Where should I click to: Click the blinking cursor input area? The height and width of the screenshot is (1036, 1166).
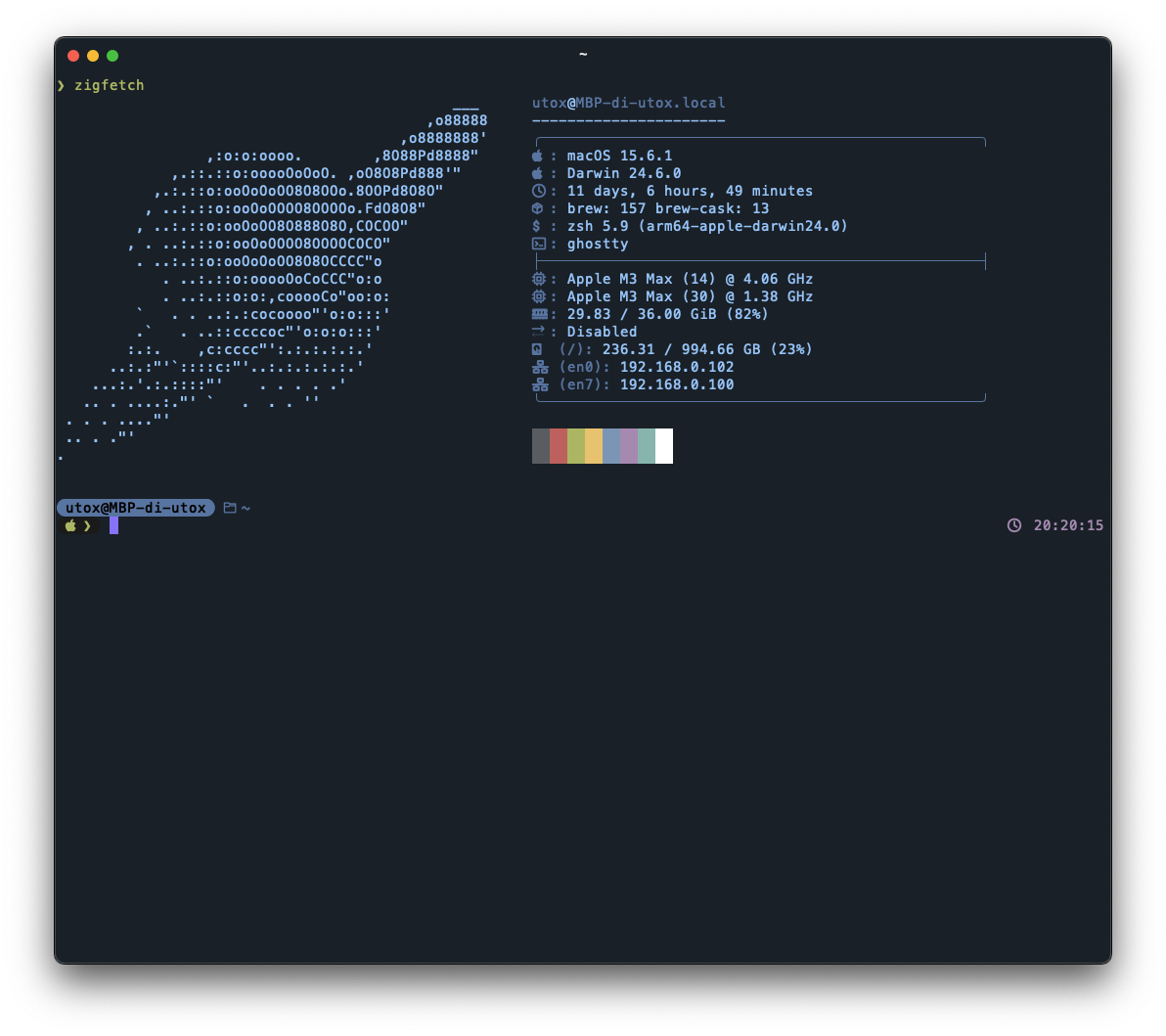click(114, 525)
